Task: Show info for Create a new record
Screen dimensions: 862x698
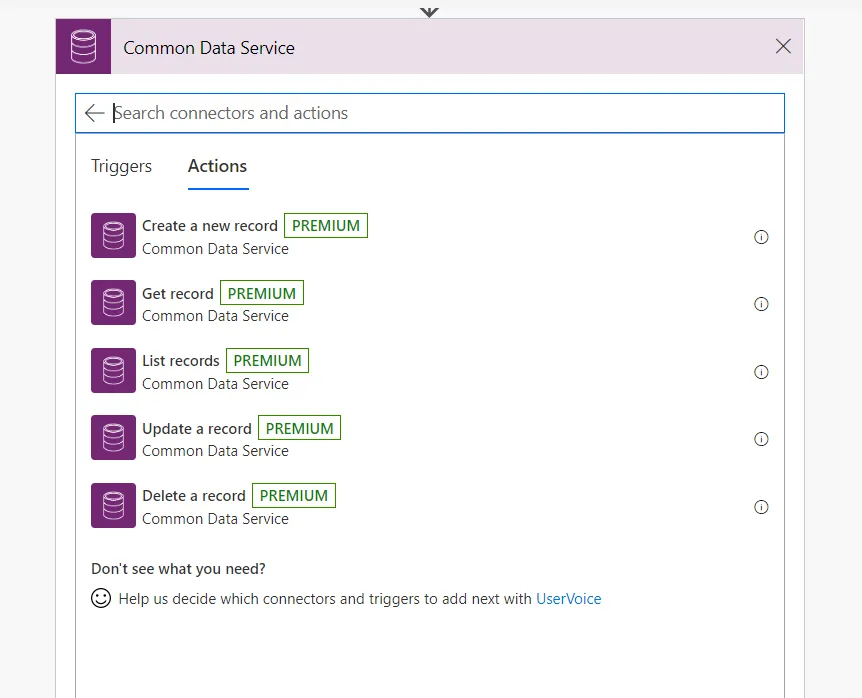Action: [x=761, y=237]
